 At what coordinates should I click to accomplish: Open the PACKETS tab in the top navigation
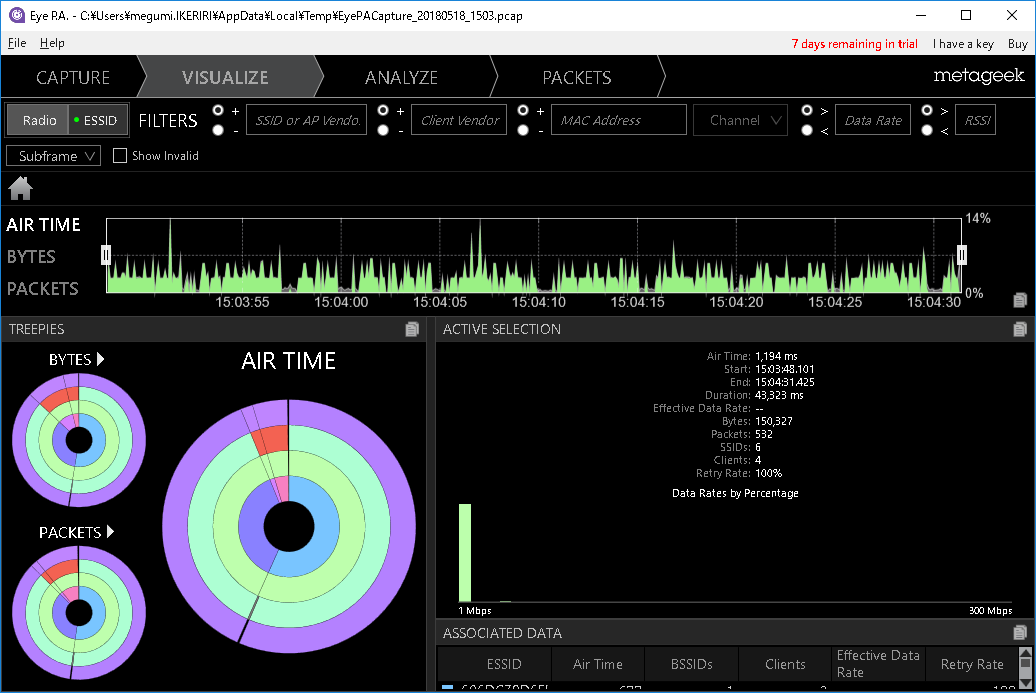tap(577, 77)
